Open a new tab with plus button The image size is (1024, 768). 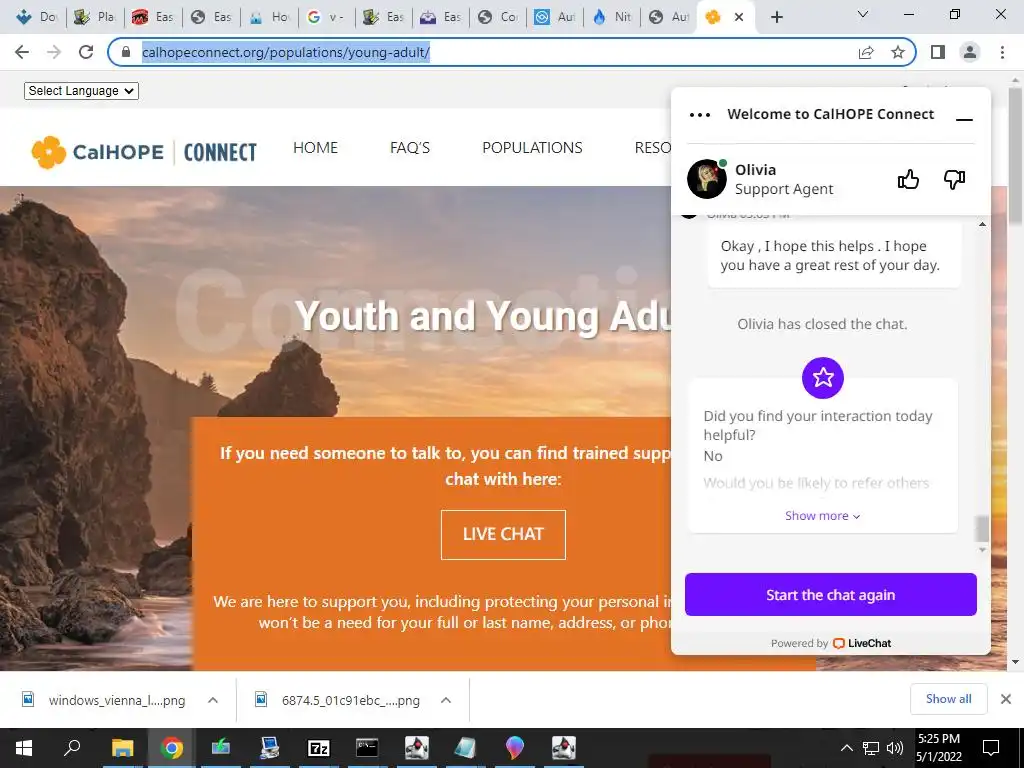coord(776,17)
